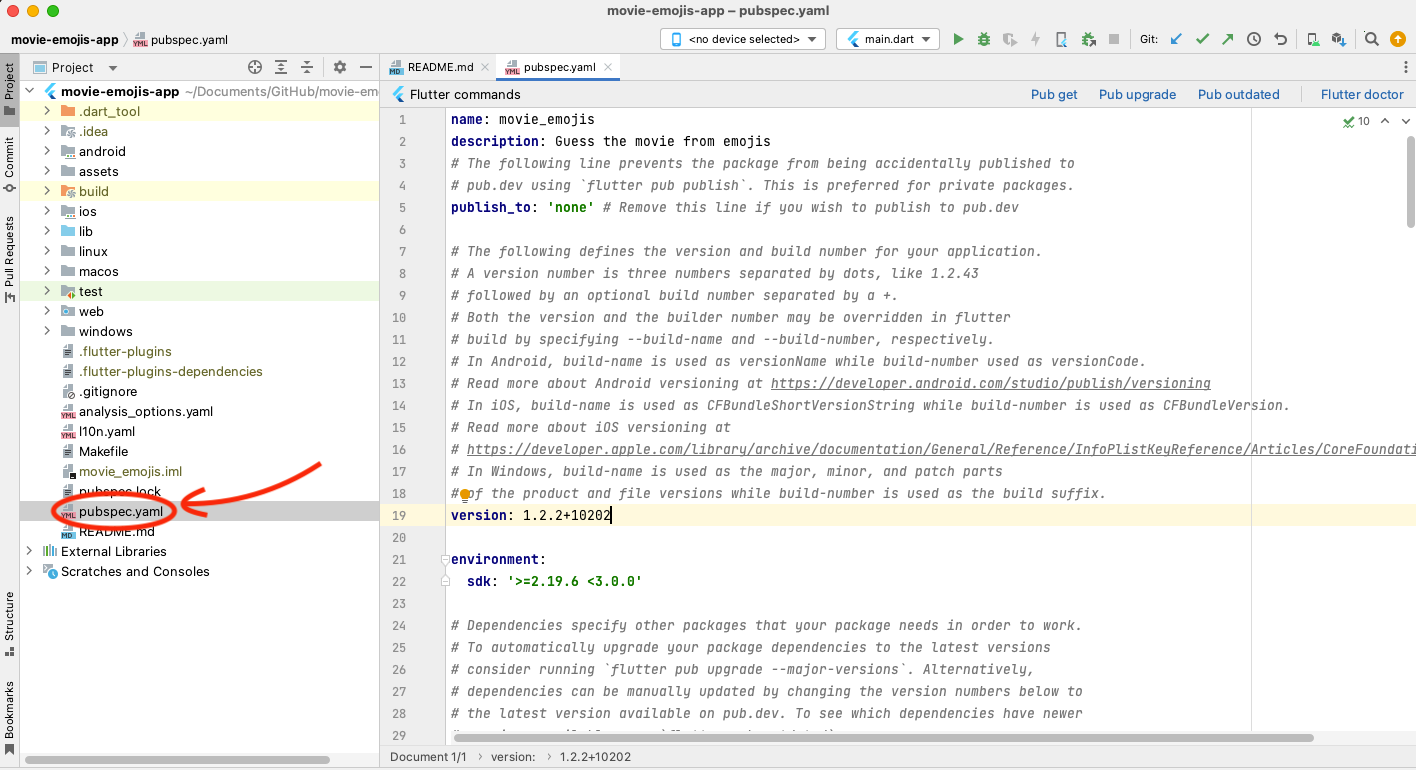Click the editor horizontal scrollbar

click(x=883, y=738)
